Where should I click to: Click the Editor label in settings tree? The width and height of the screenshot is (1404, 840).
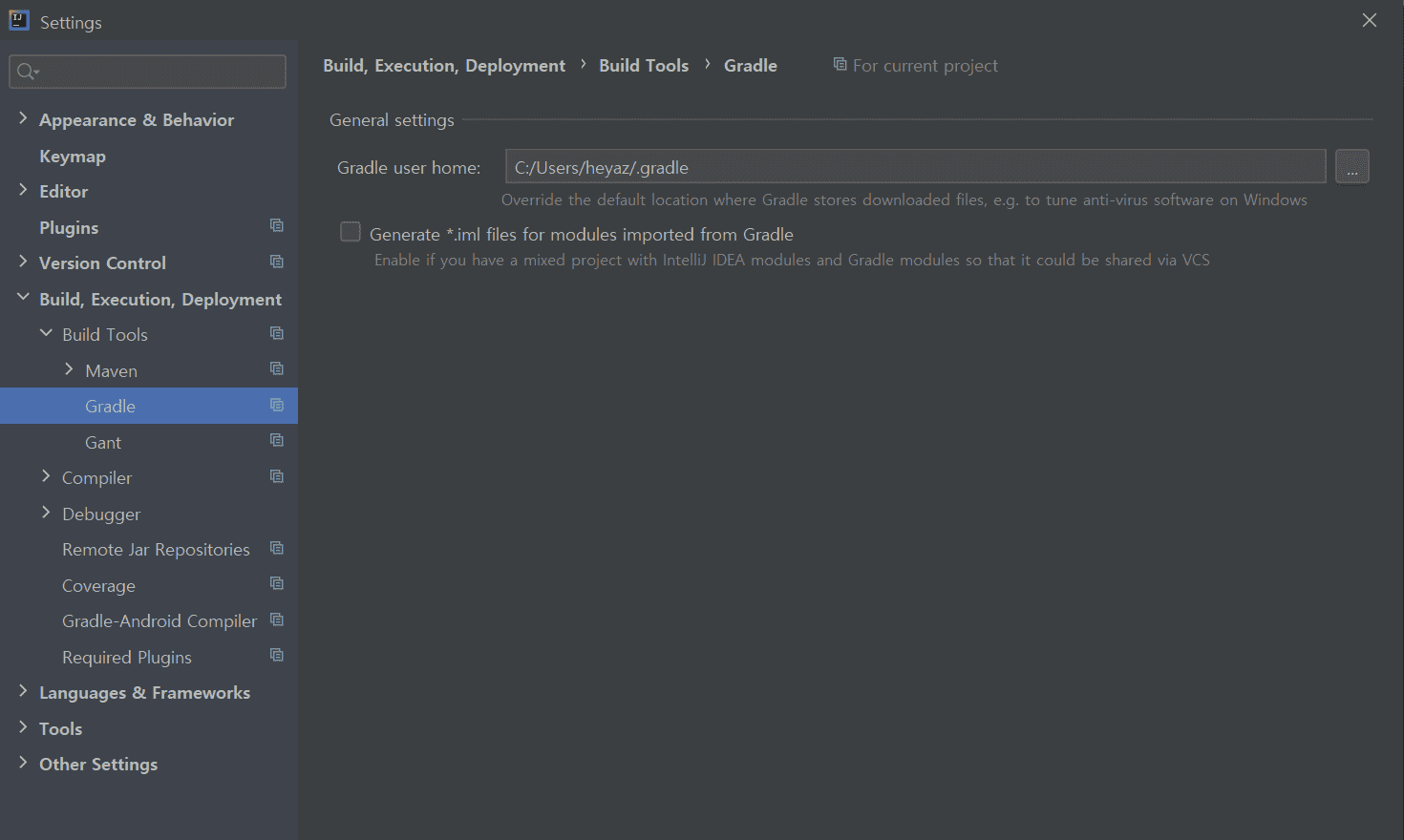tap(63, 192)
